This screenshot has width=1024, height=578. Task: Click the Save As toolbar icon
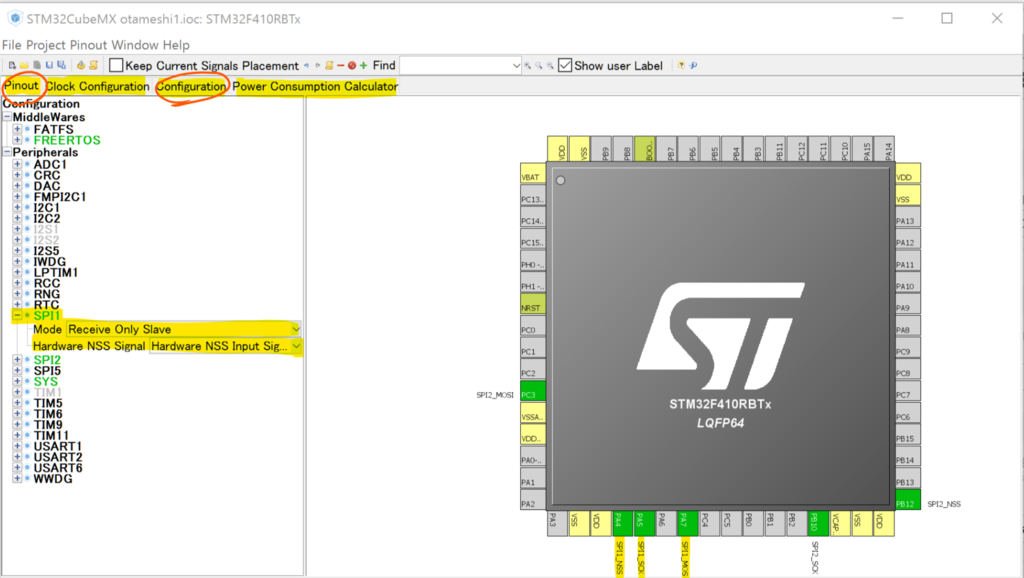(x=61, y=65)
